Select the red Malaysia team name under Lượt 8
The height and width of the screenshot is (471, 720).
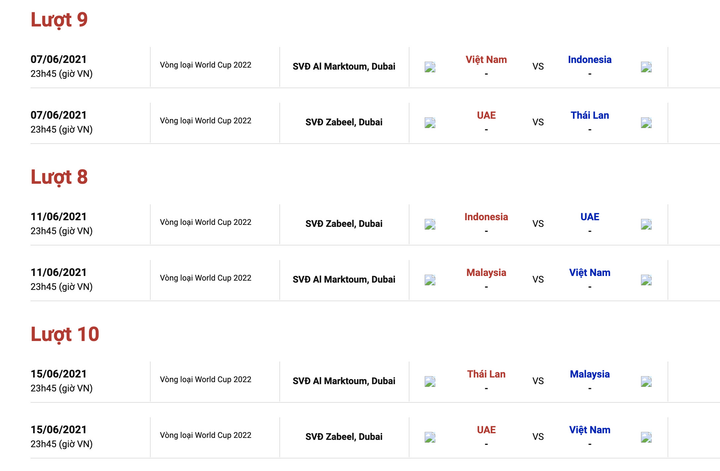click(486, 273)
